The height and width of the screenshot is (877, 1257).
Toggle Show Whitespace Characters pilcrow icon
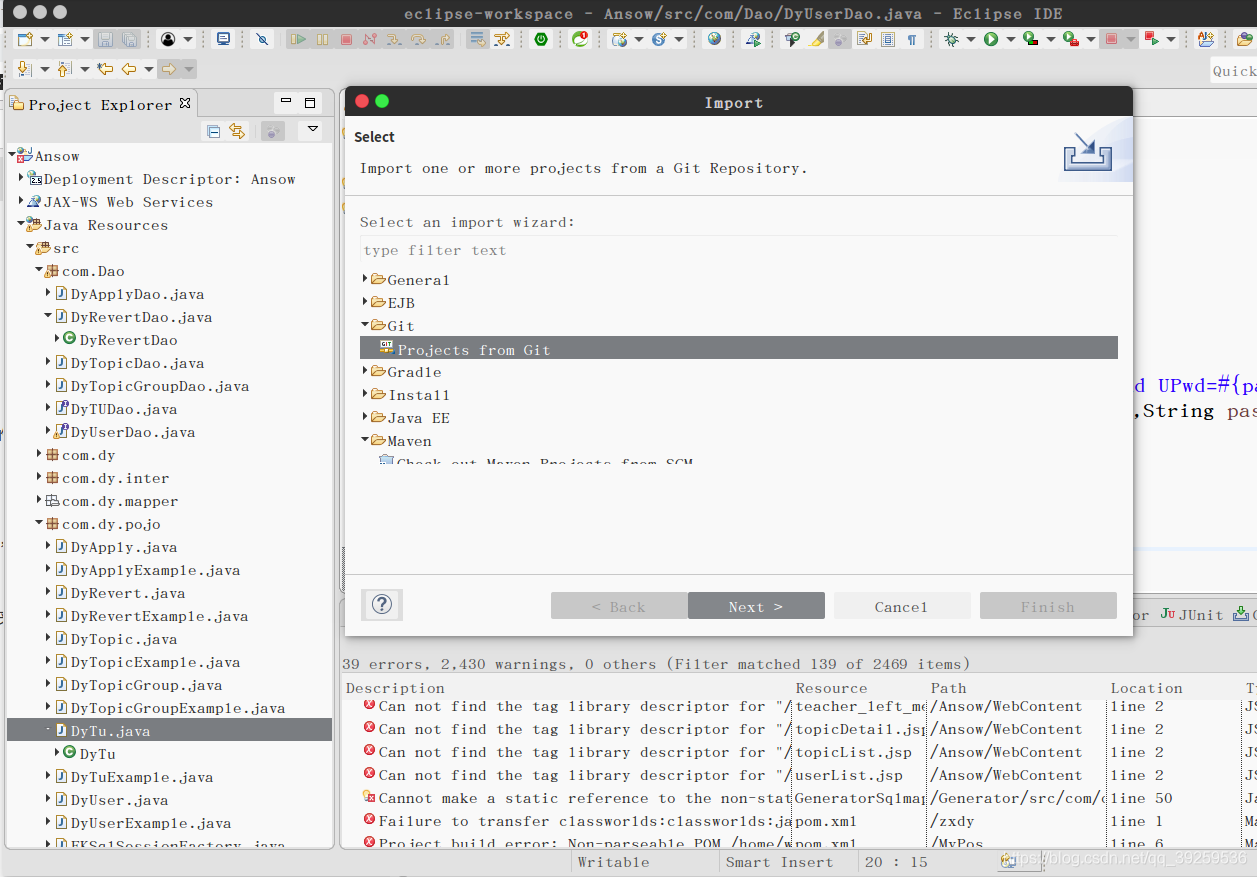click(911, 39)
